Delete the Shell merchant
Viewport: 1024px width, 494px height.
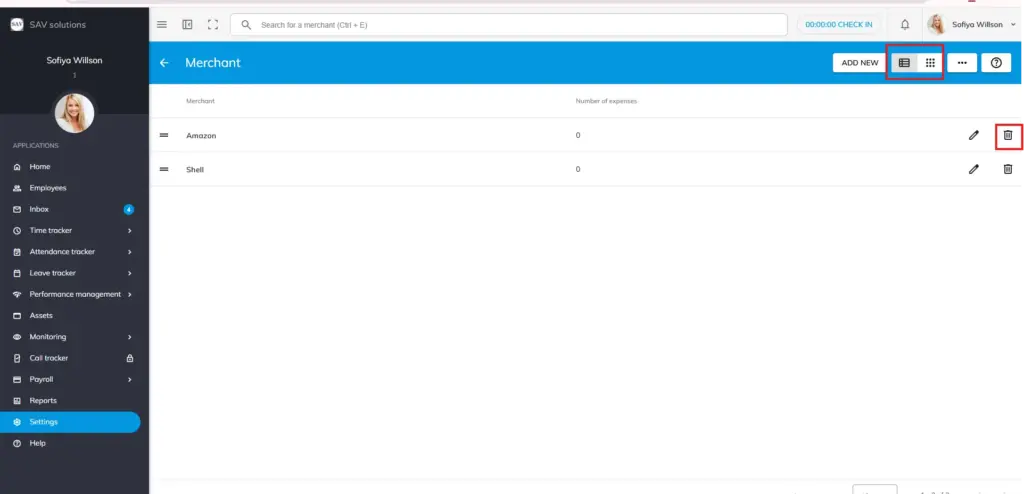1008,169
